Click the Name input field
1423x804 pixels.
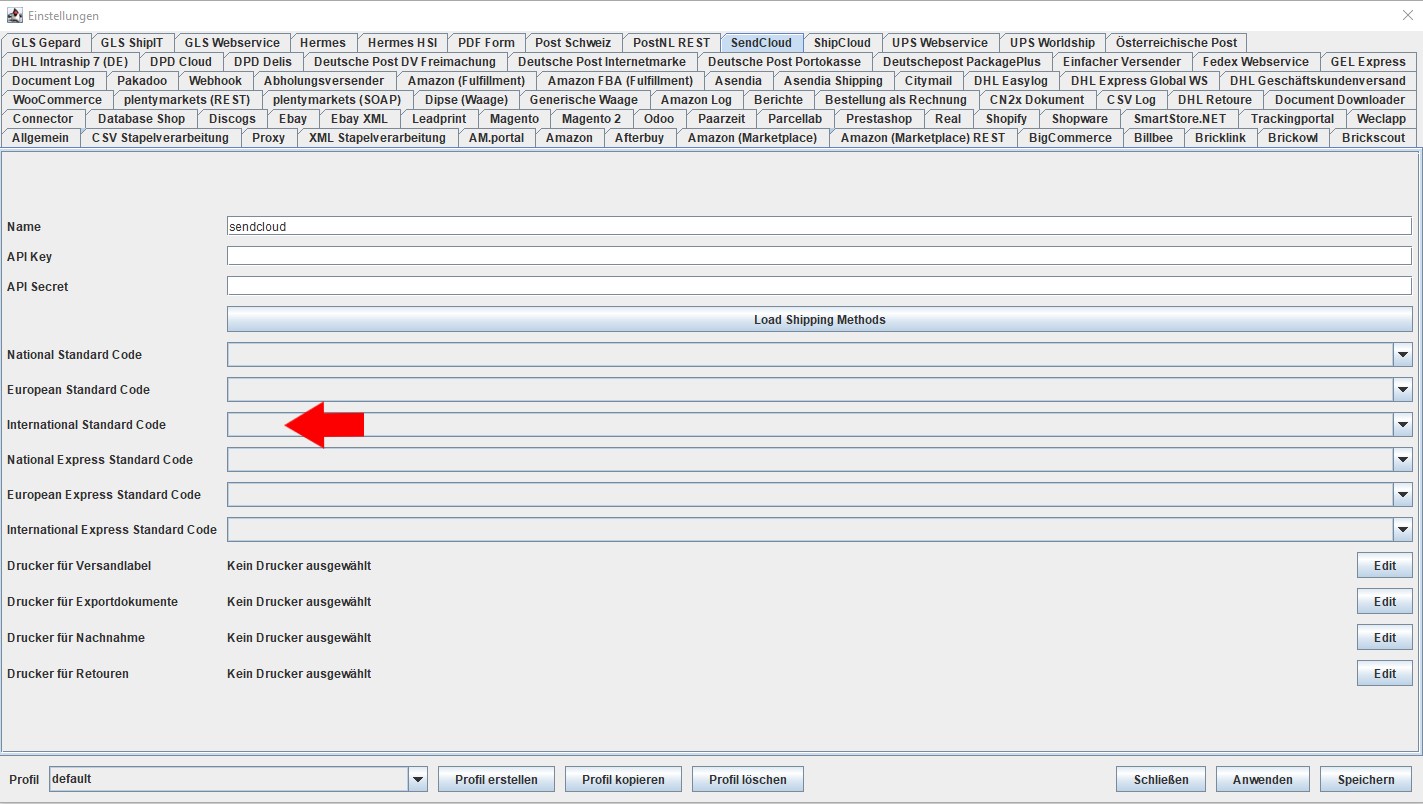coord(819,227)
